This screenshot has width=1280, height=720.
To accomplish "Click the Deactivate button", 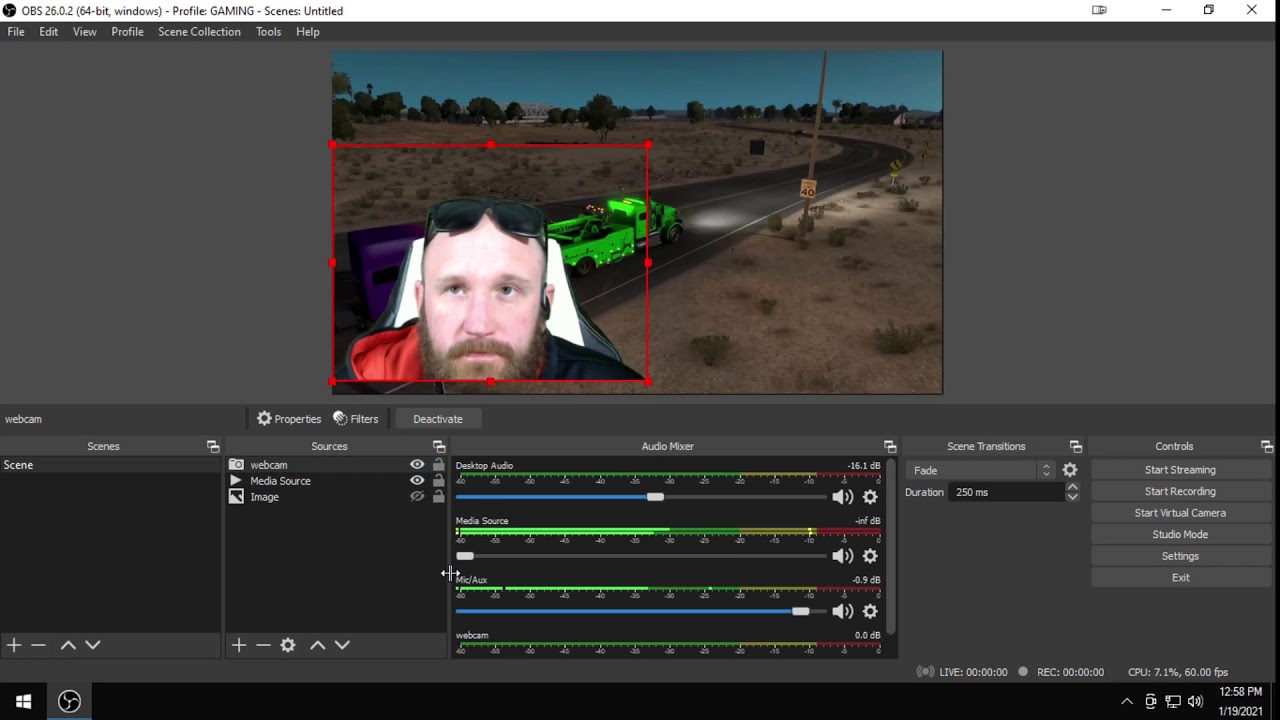I will (x=438, y=419).
